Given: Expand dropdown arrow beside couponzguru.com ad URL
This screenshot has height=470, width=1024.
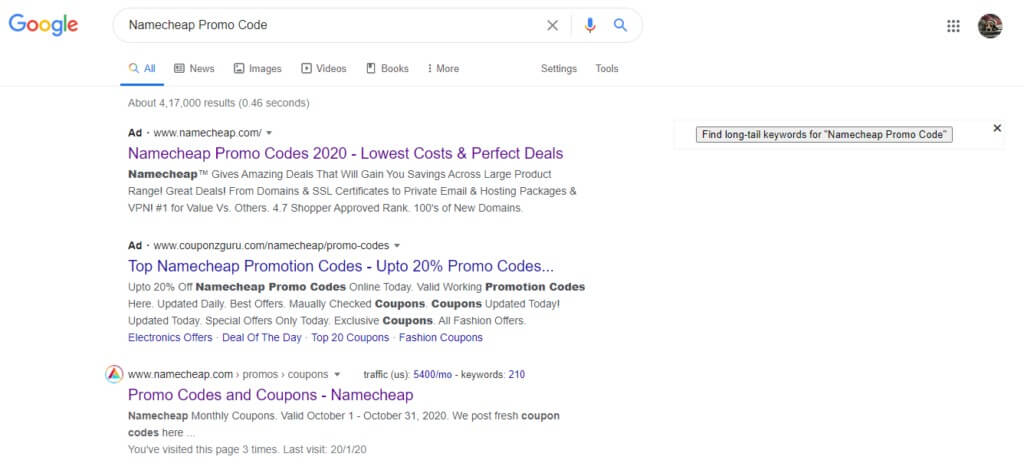Looking at the screenshot, I should tap(397, 246).
